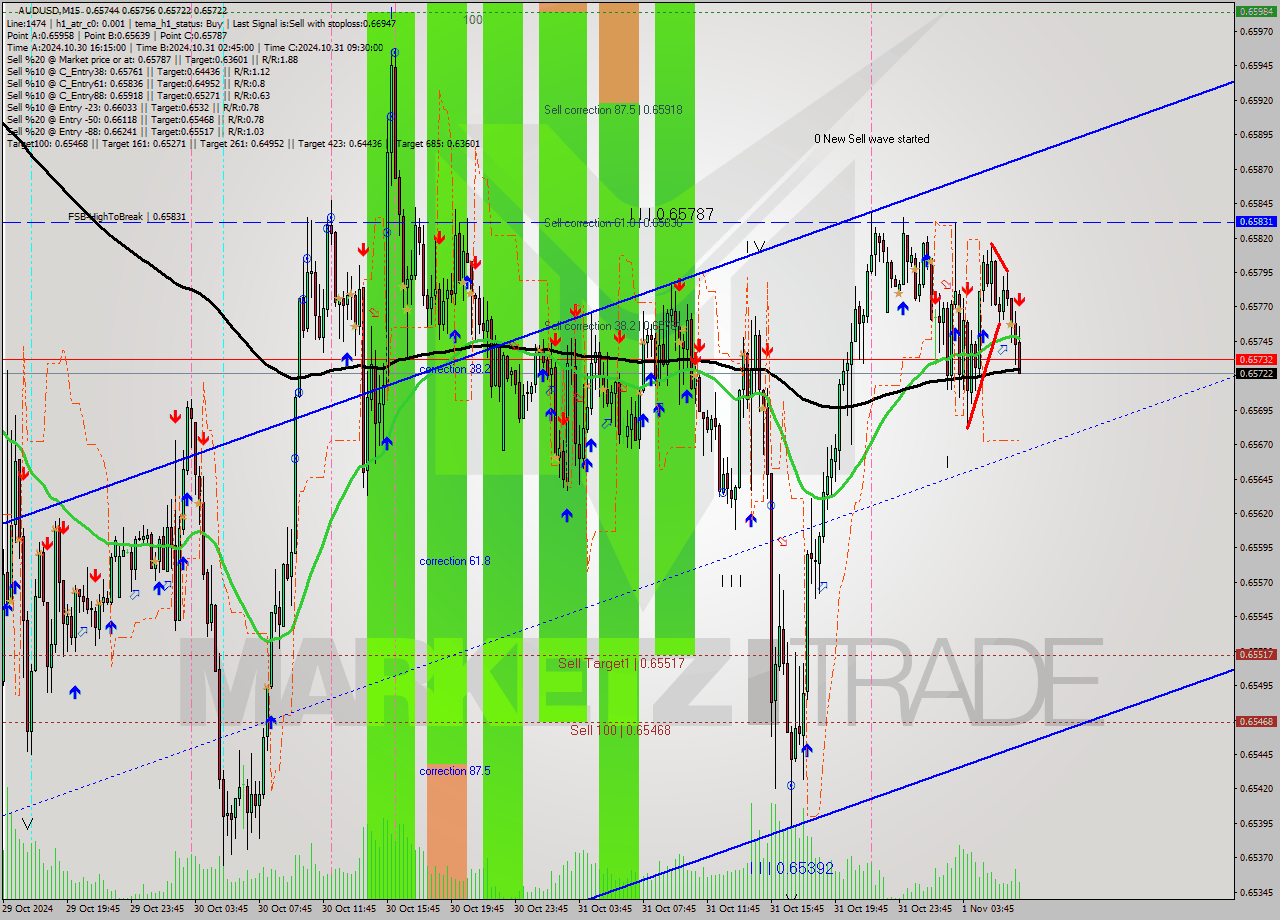Click the 0.65595 price axis label
This screenshot has height=920, width=1280.
point(1255,547)
